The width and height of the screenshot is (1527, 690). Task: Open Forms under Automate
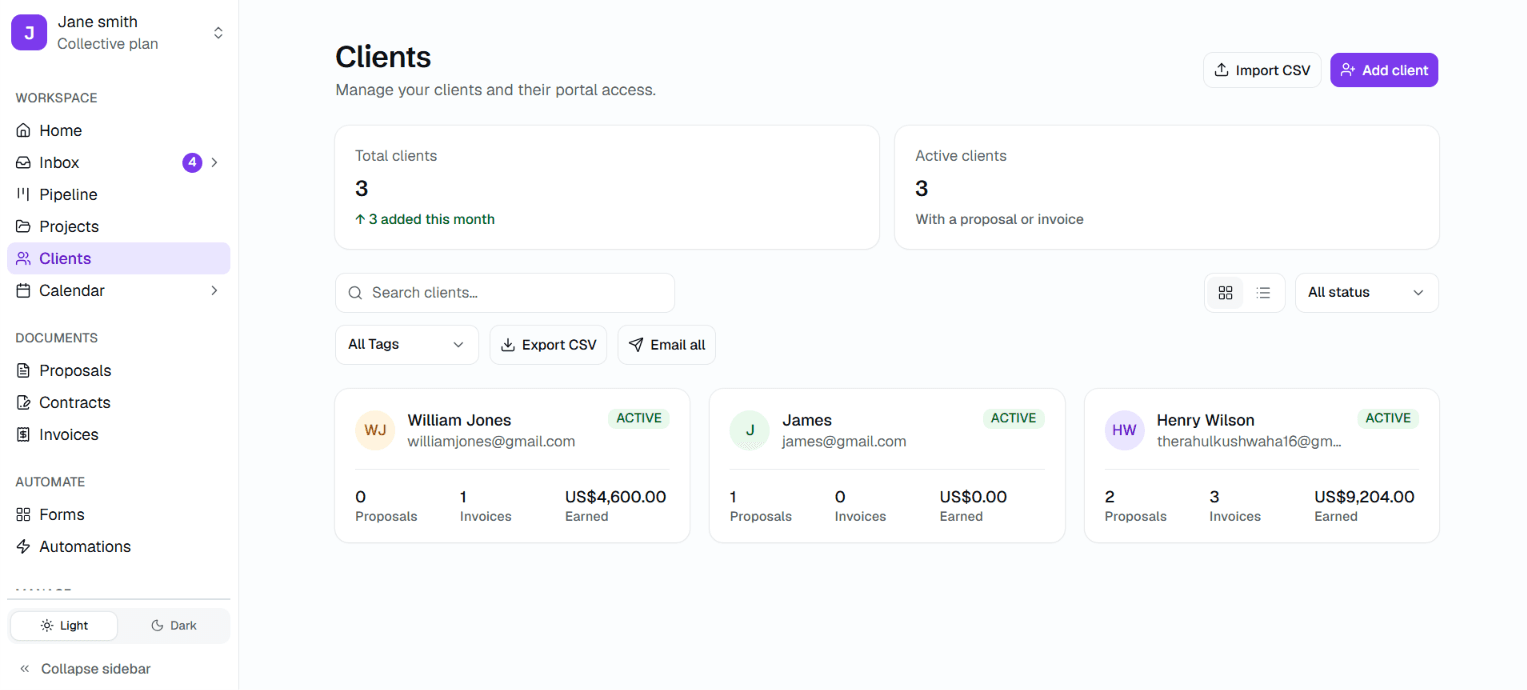(118, 514)
